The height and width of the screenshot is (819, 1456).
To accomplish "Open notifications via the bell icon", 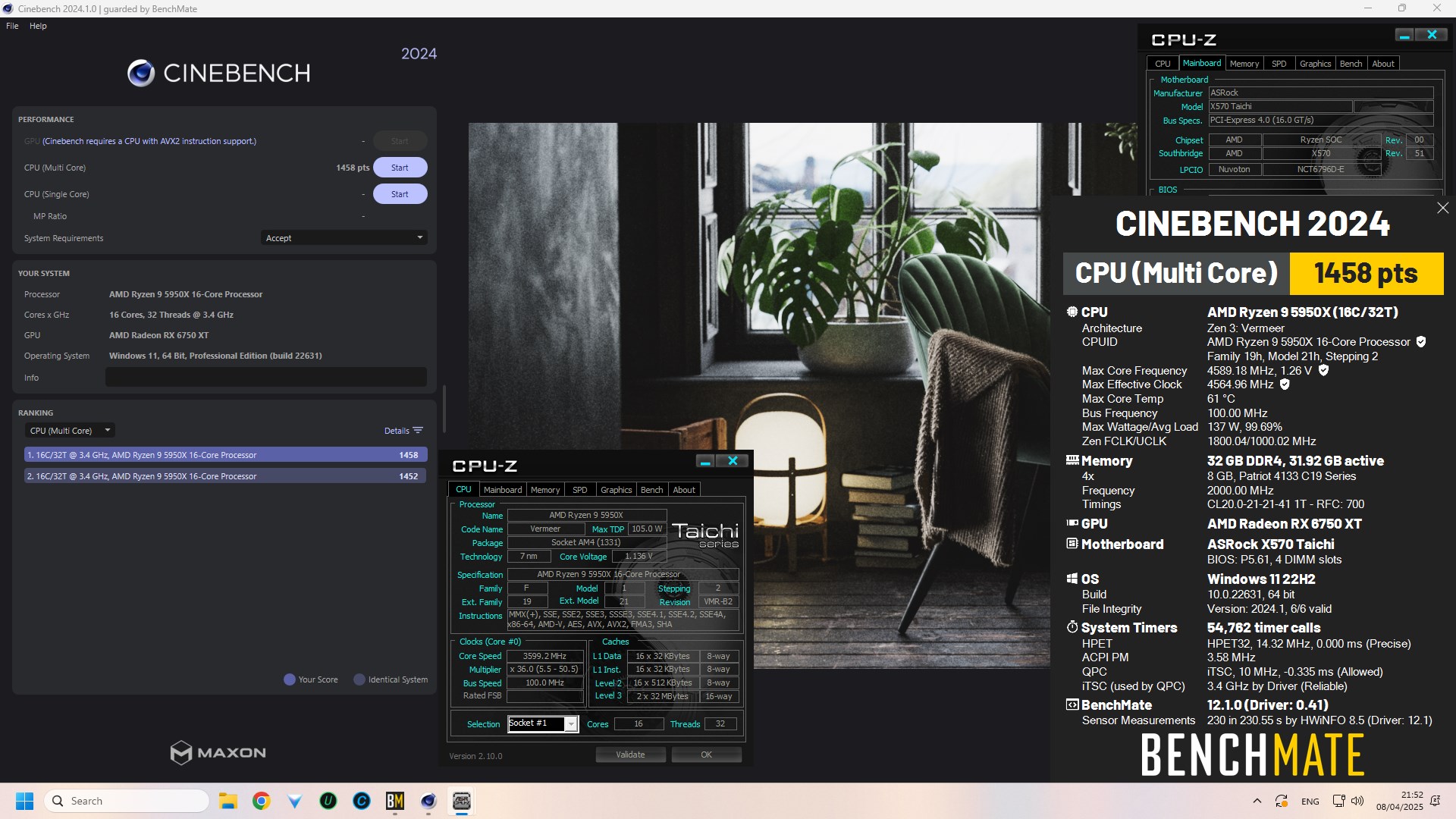I will click(1435, 801).
